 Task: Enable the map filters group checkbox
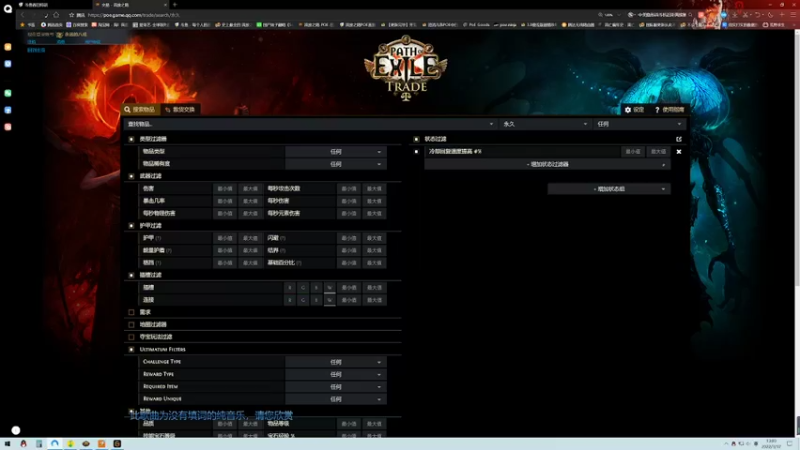pyautogui.click(x=131, y=324)
